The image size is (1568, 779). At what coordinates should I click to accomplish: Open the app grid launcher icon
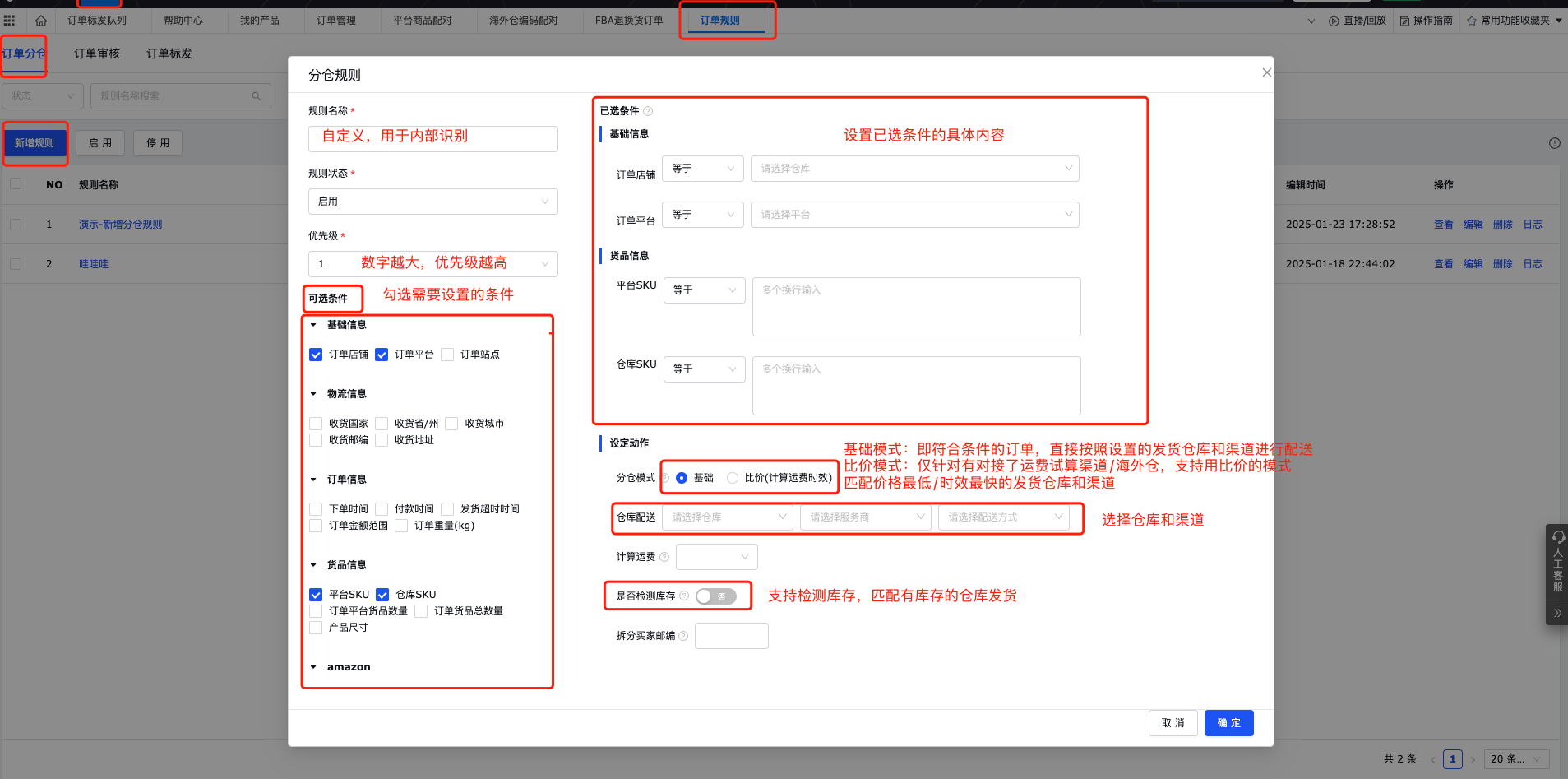pos(9,20)
